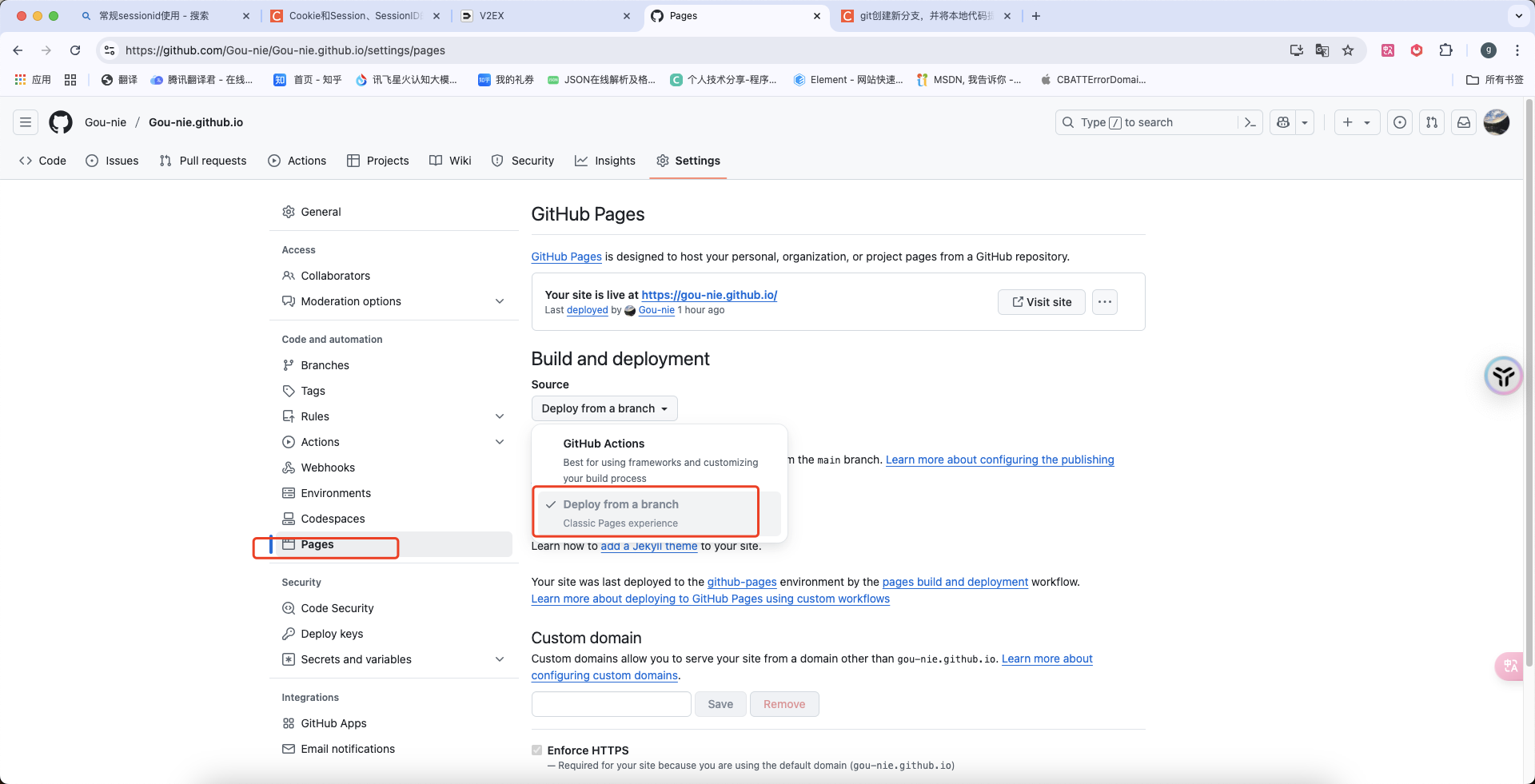This screenshot has width=1535, height=784.
Task: Bookmark this page with star icon
Action: click(1348, 50)
